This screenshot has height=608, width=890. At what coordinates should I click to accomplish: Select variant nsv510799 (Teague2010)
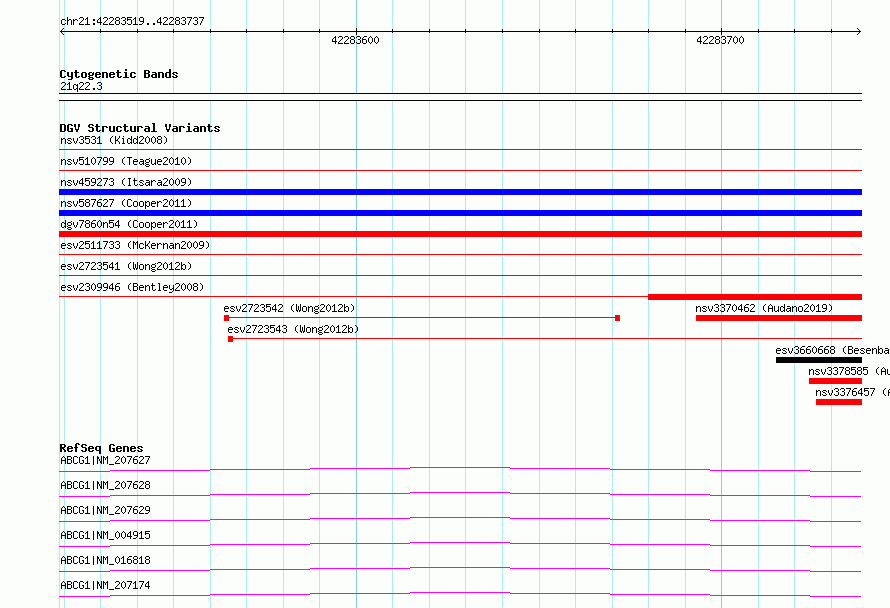126,161
